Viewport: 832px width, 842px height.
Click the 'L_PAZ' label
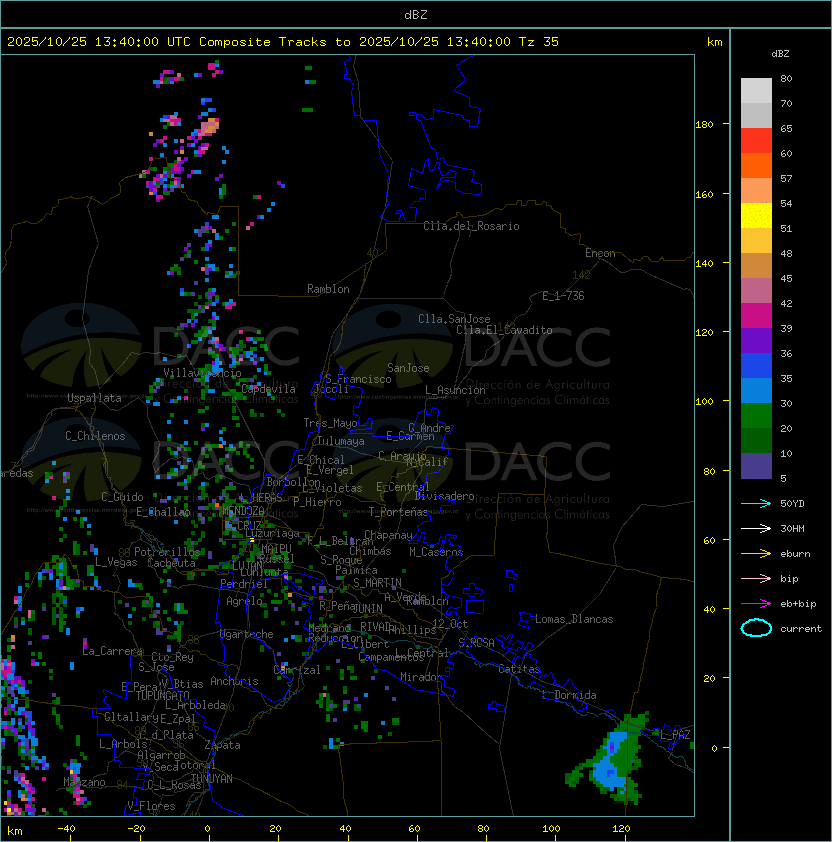coord(675,735)
